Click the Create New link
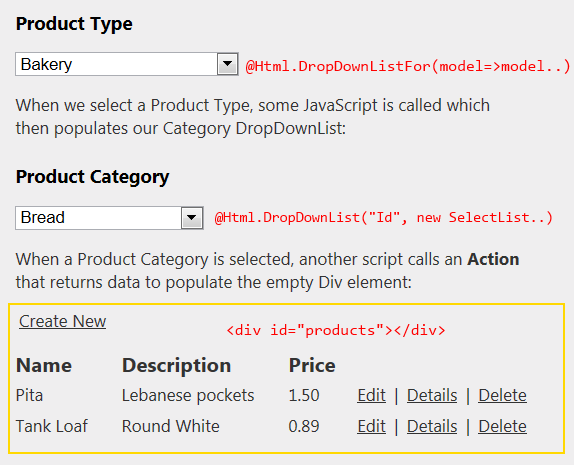 point(63,321)
